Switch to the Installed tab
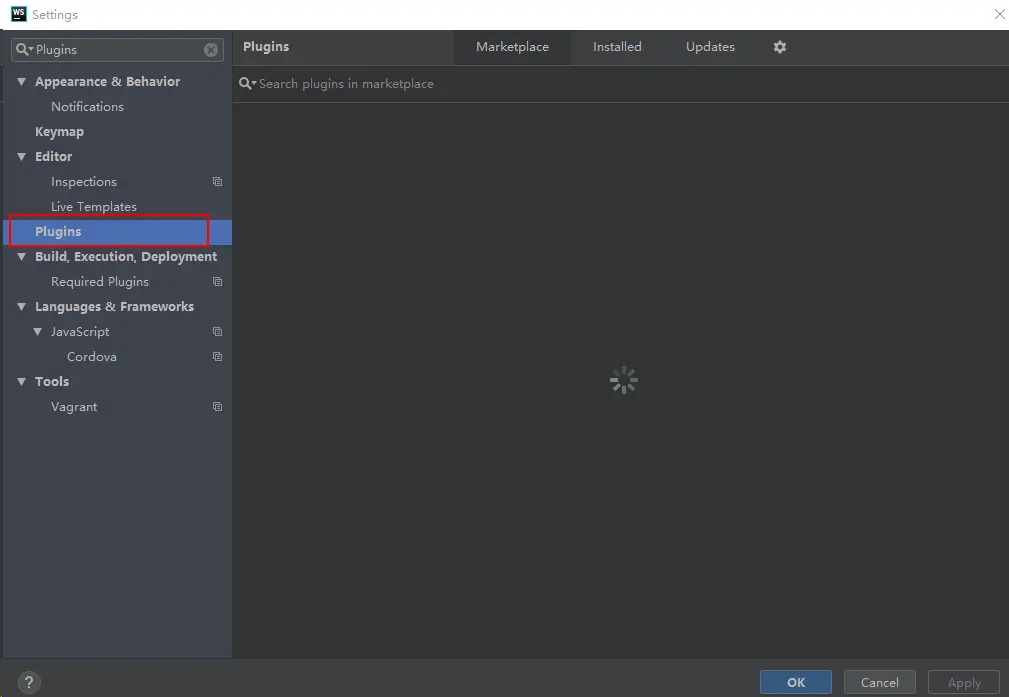Screen dimensions: 1009x697 pos(617,47)
